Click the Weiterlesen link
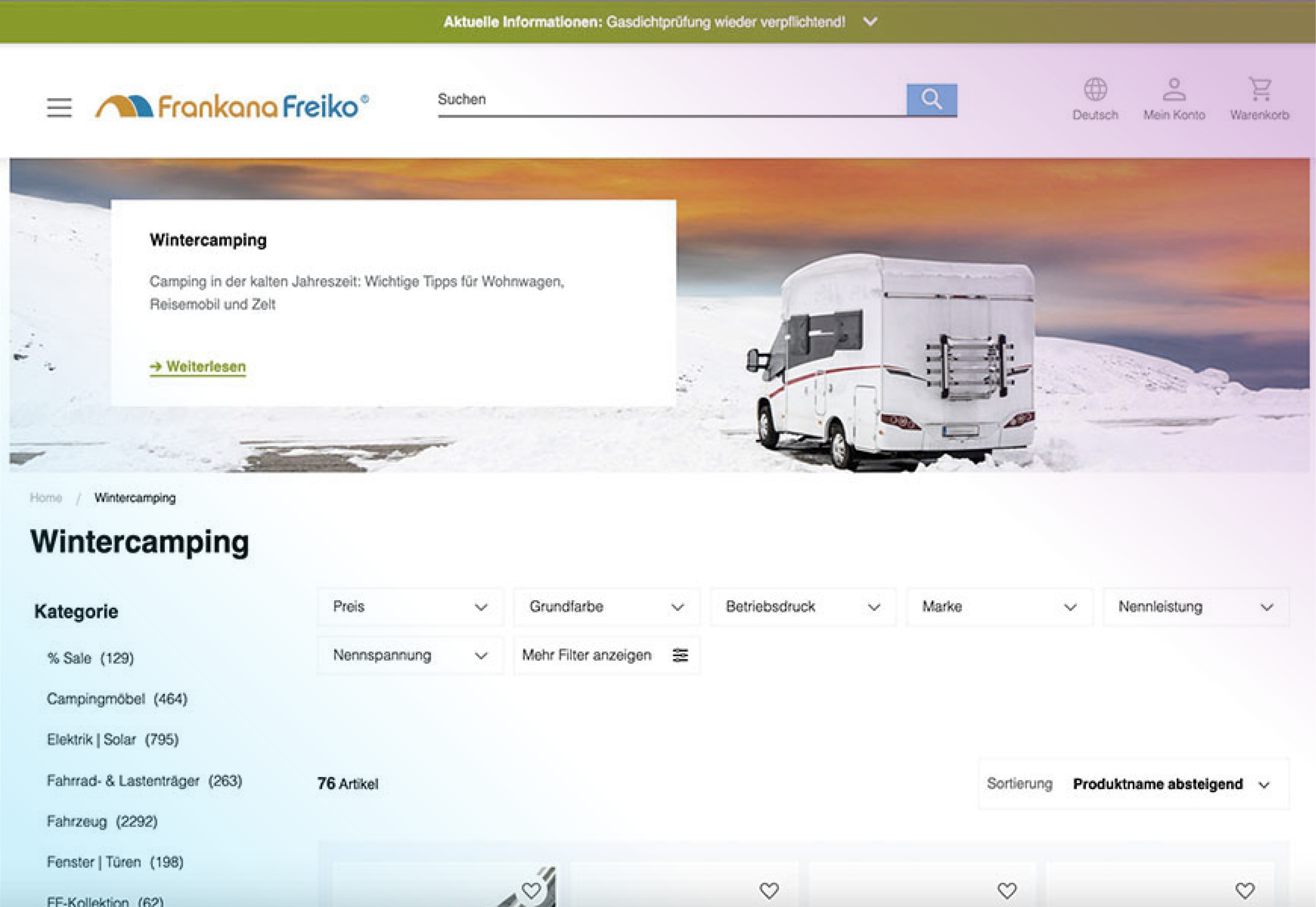The height and width of the screenshot is (907, 1316). pyautogui.click(x=198, y=367)
